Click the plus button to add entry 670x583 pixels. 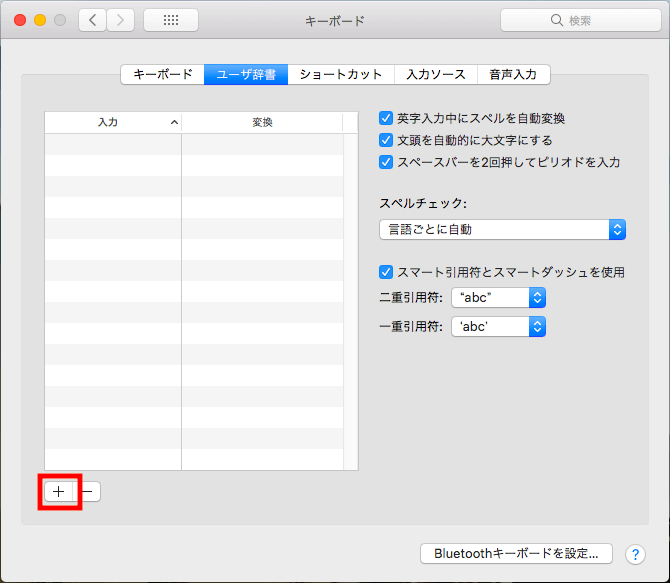(59, 491)
